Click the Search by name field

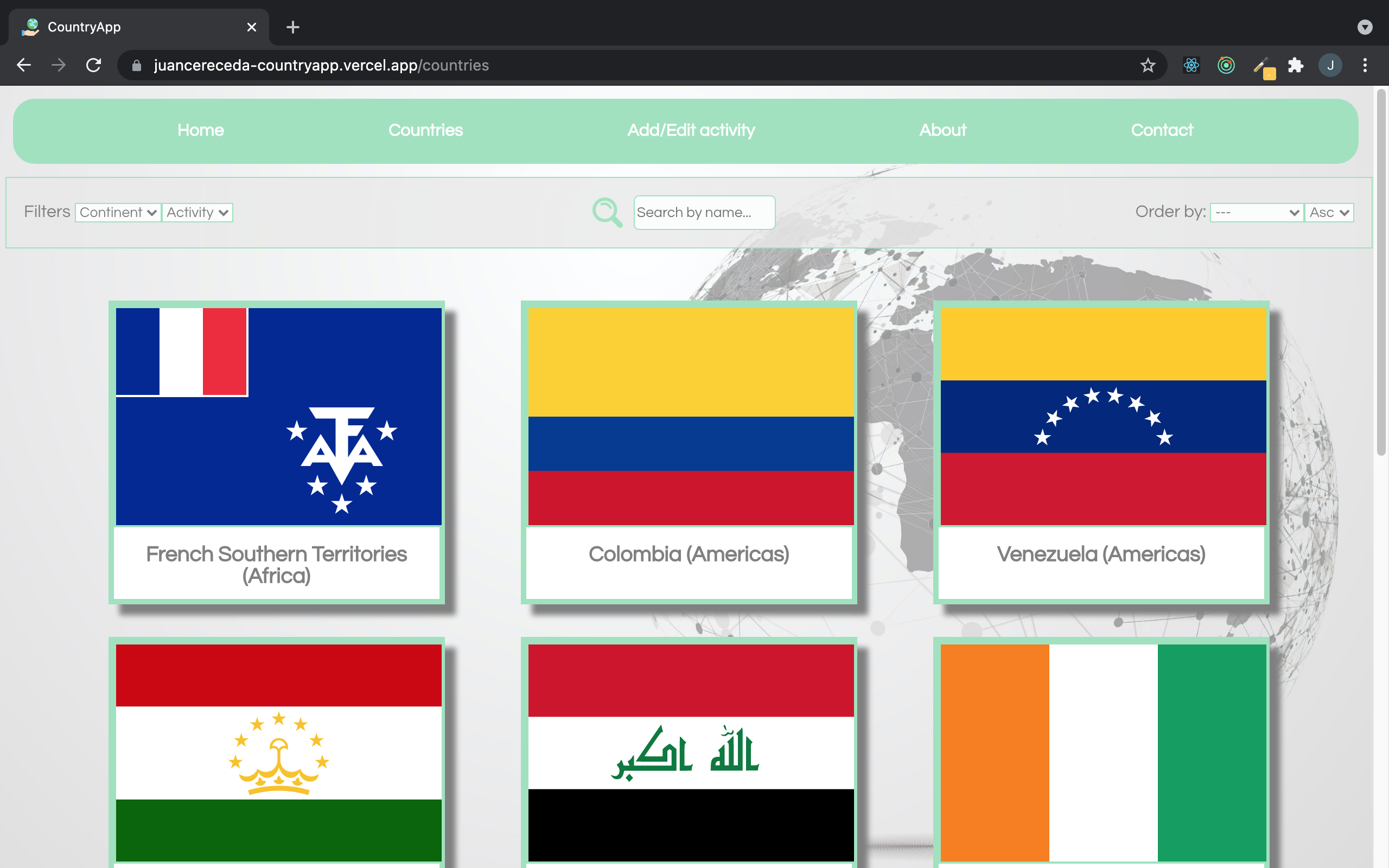(704, 213)
